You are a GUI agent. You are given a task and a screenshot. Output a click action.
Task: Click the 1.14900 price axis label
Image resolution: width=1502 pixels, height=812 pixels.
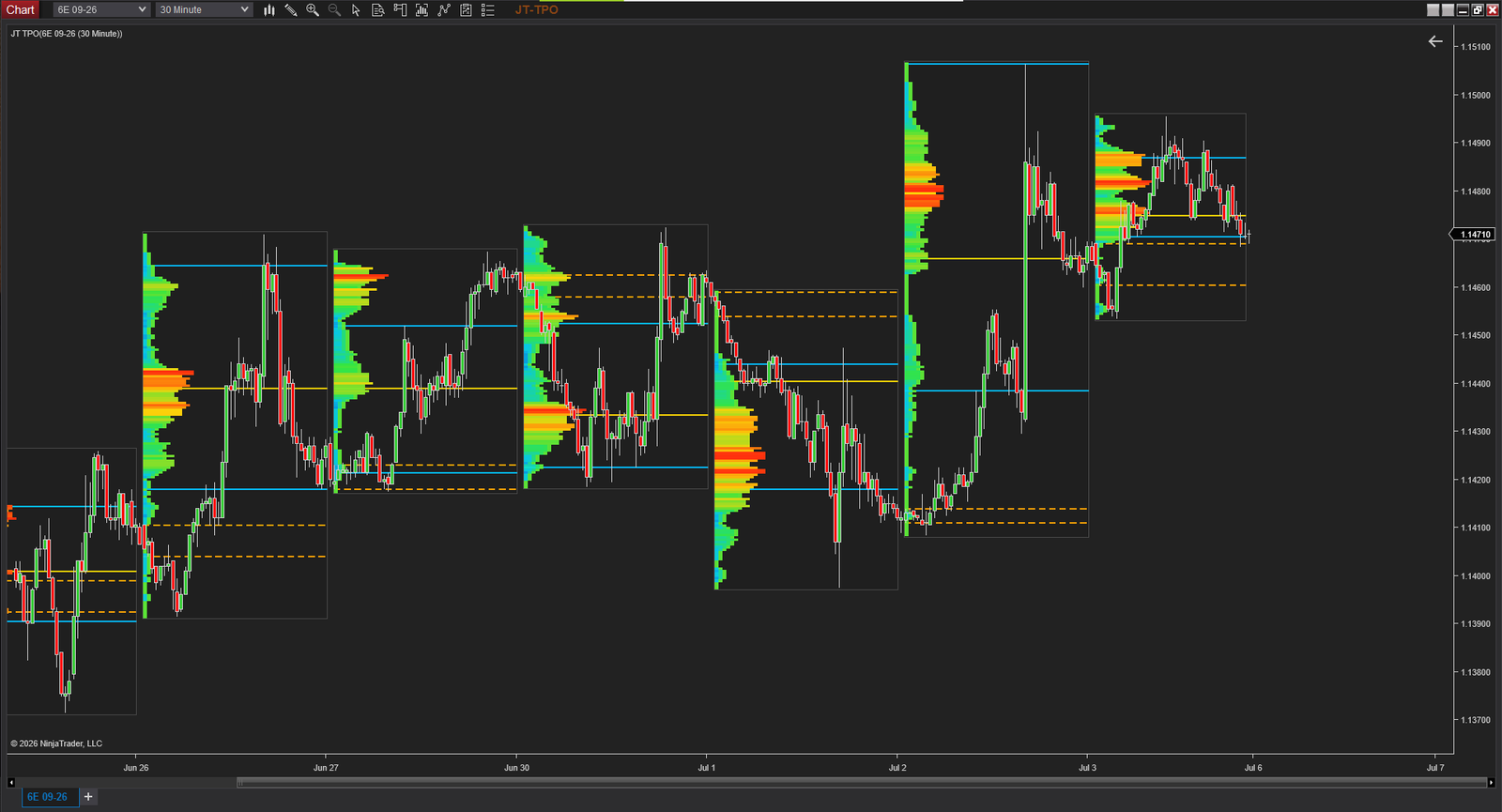pos(1475,143)
